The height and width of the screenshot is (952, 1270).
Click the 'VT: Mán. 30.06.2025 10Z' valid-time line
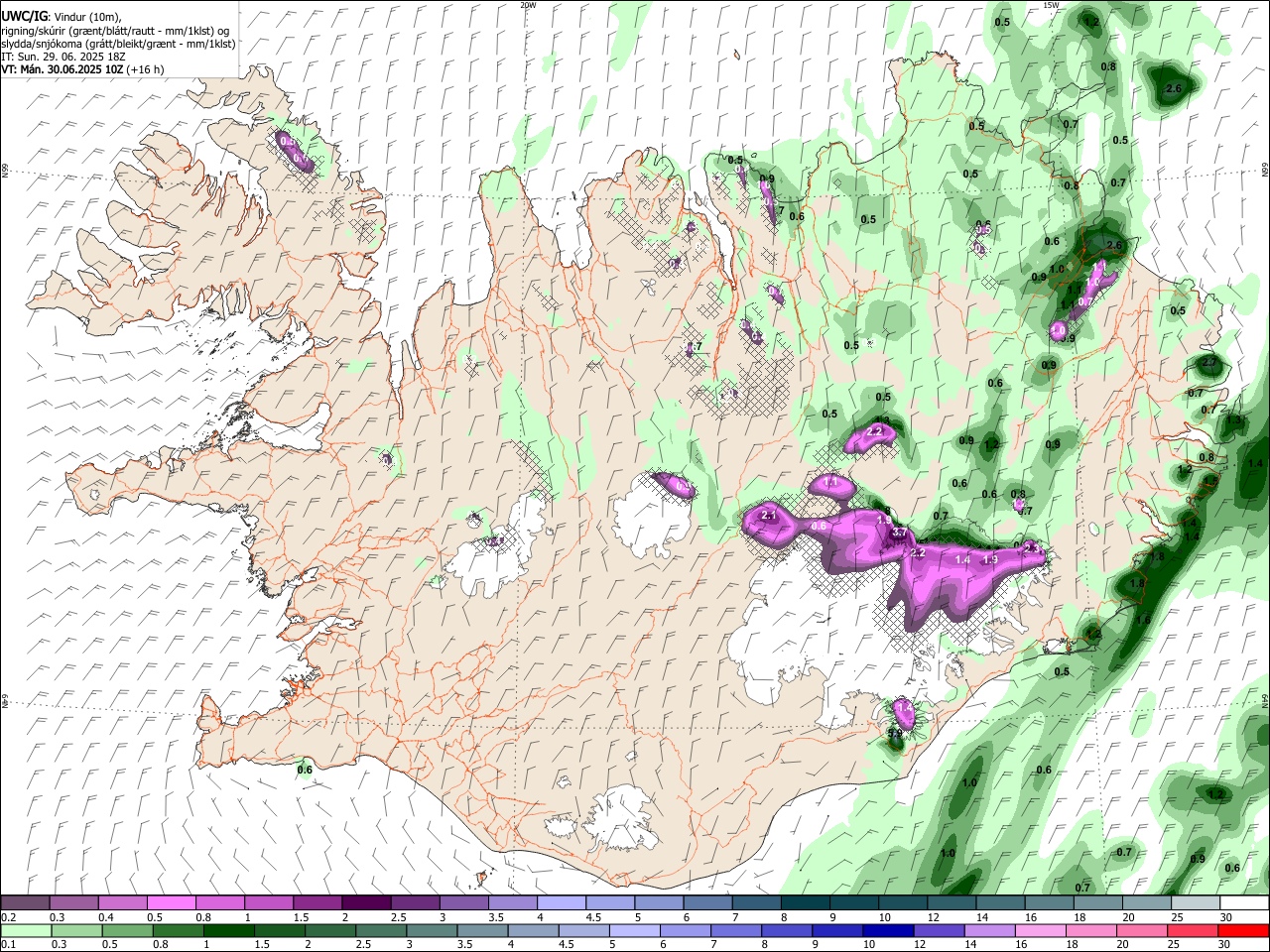(x=82, y=69)
